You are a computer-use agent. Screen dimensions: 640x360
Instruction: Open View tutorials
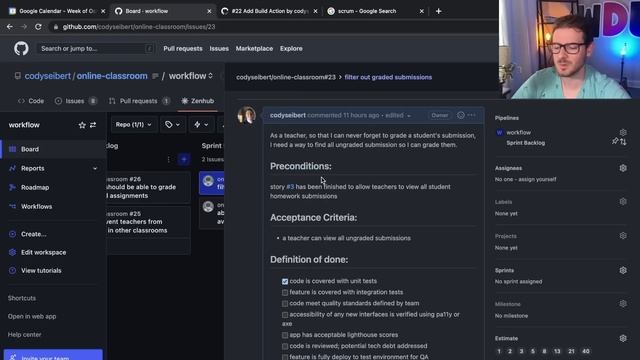[41, 271]
